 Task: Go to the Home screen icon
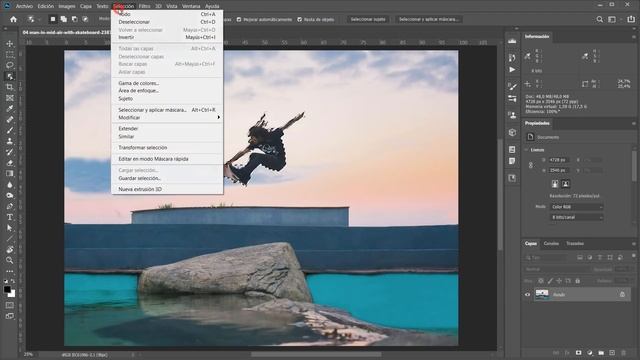pos(13,19)
